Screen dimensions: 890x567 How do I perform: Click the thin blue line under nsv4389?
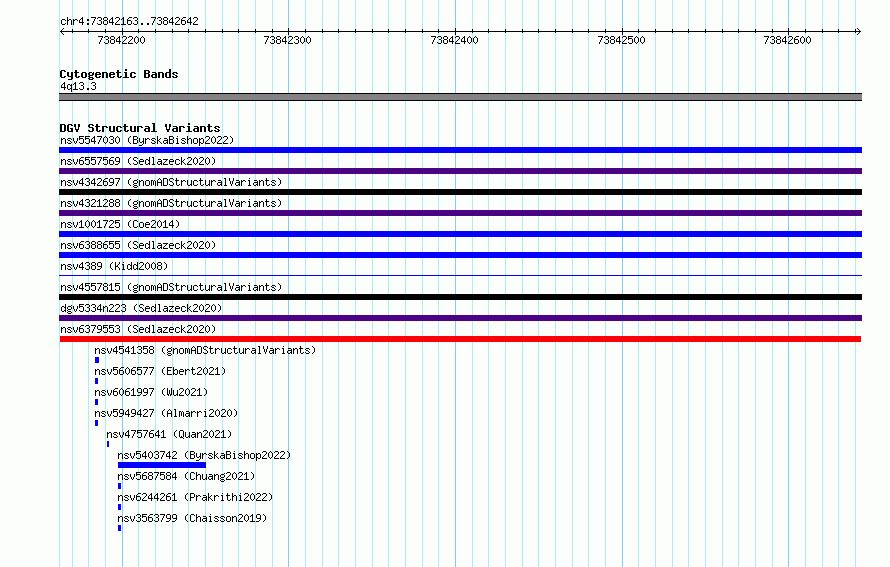tap(460, 275)
